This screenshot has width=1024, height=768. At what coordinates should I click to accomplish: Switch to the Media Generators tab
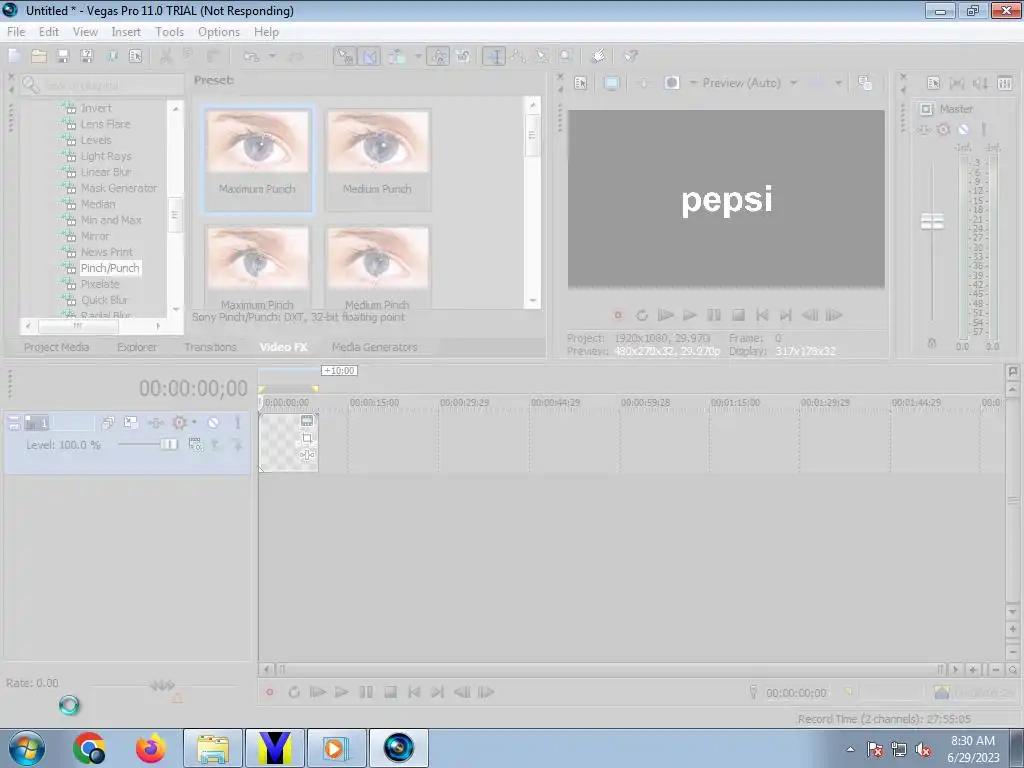(x=374, y=347)
